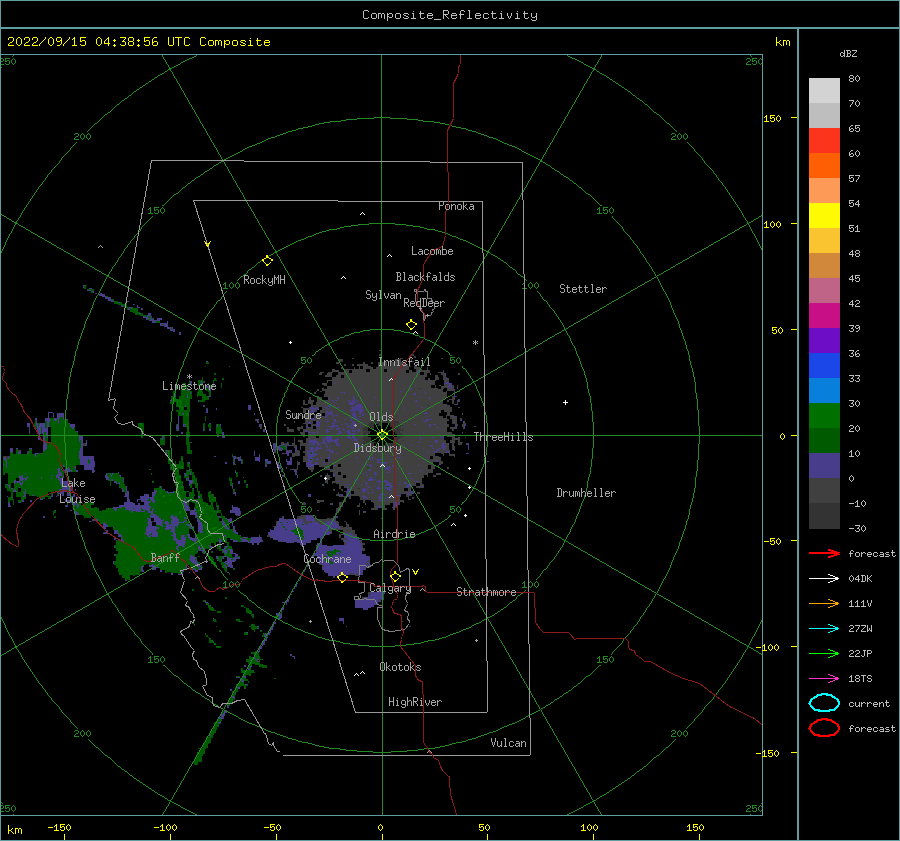Click the RedDeer city label
The height and width of the screenshot is (841, 900).
(424, 303)
